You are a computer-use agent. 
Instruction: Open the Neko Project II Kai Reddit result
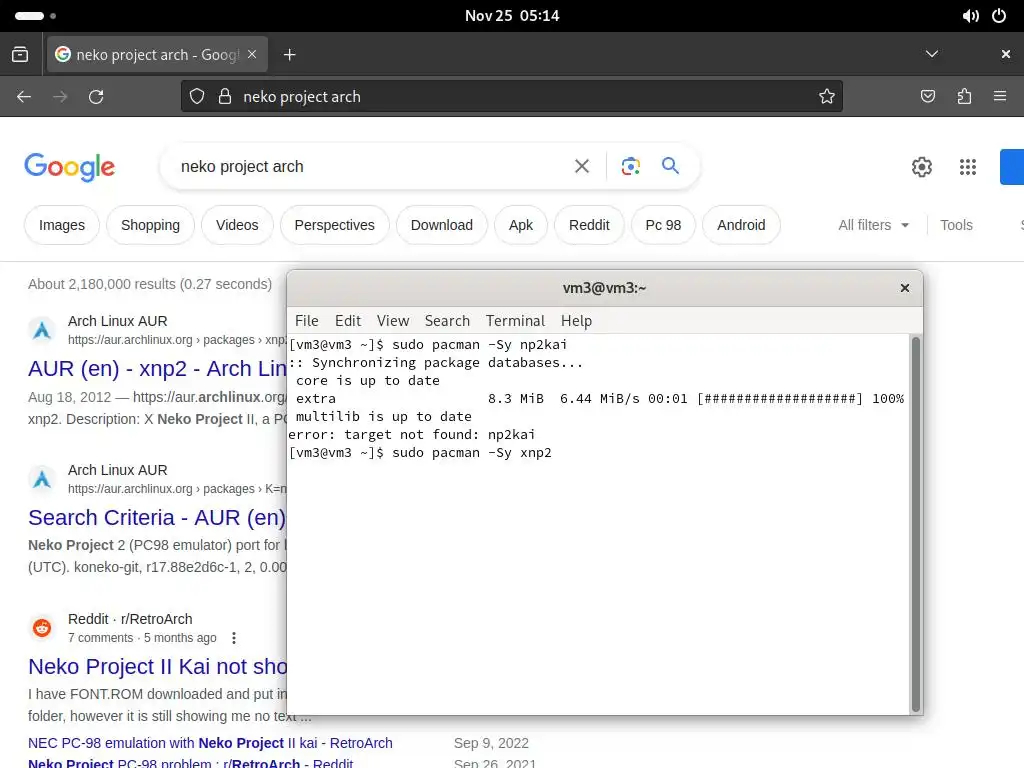pyautogui.click(x=157, y=667)
